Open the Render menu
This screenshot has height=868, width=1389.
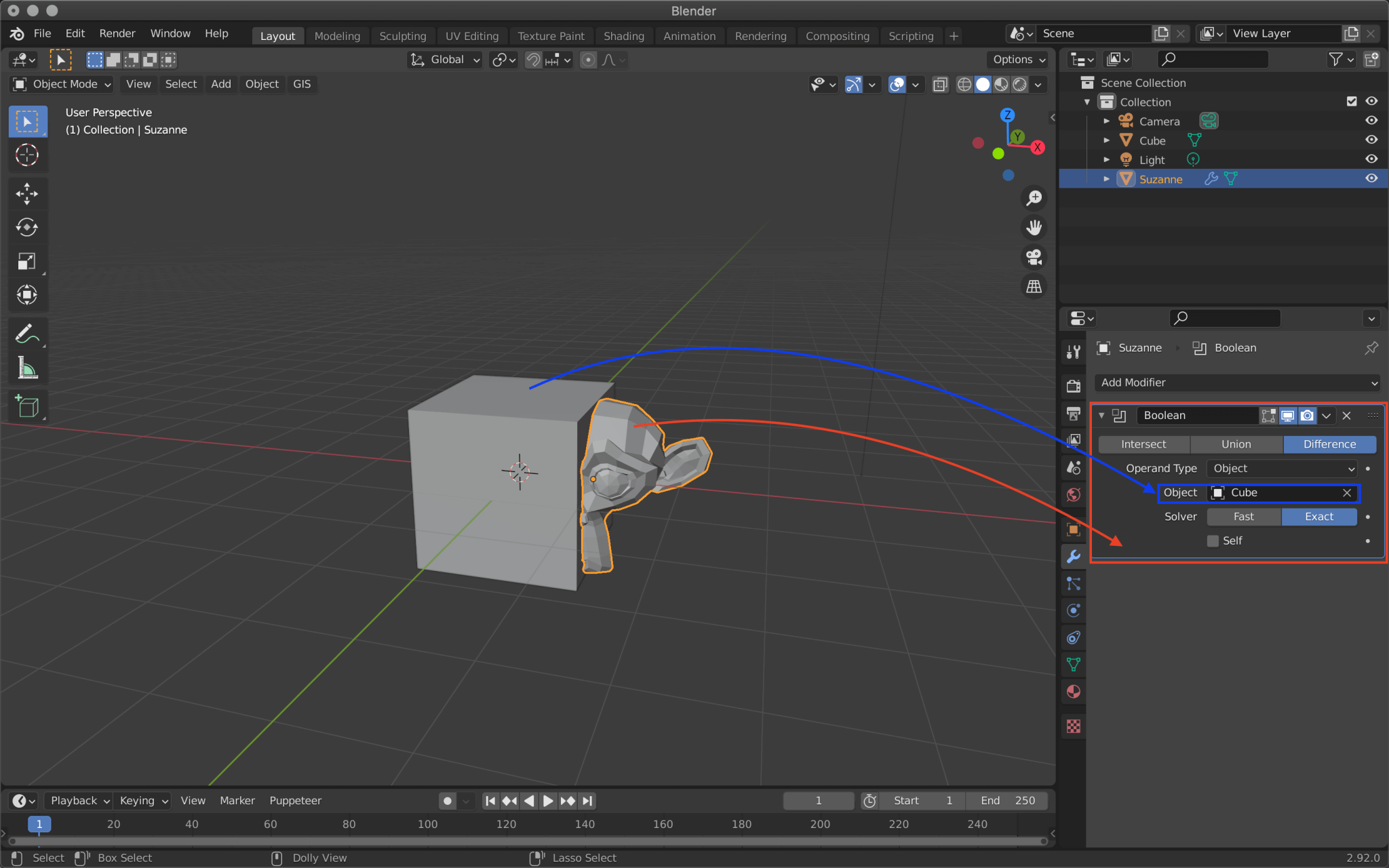tap(117, 33)
